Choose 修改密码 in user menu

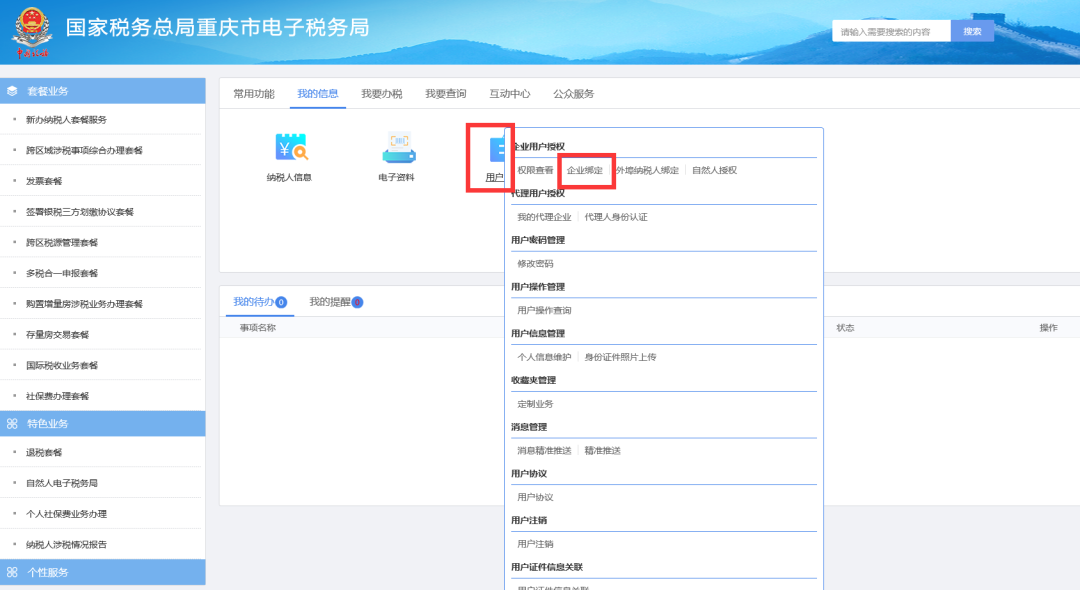coord(535,264)
